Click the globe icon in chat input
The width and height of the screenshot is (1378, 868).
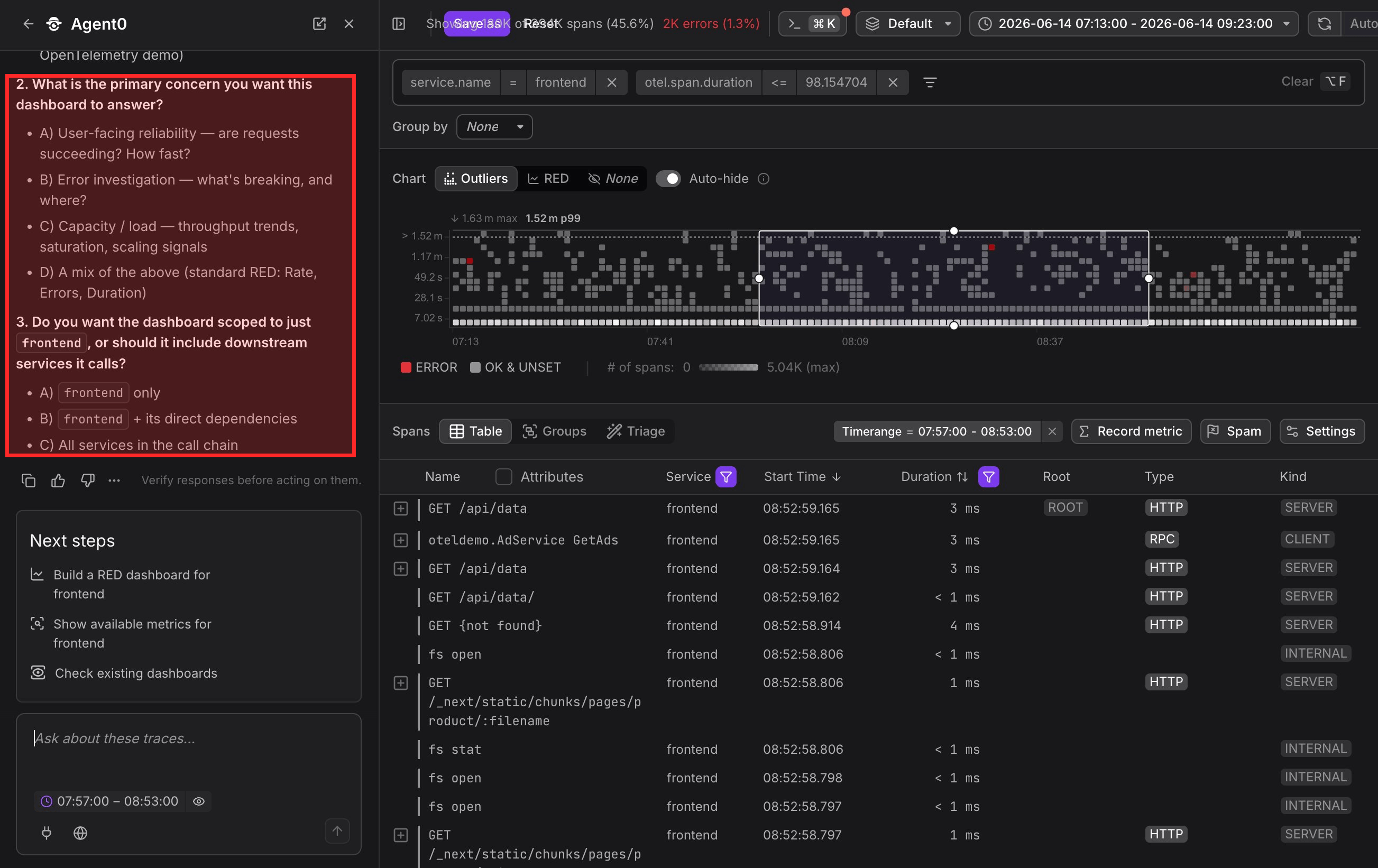tap(81, 833)
